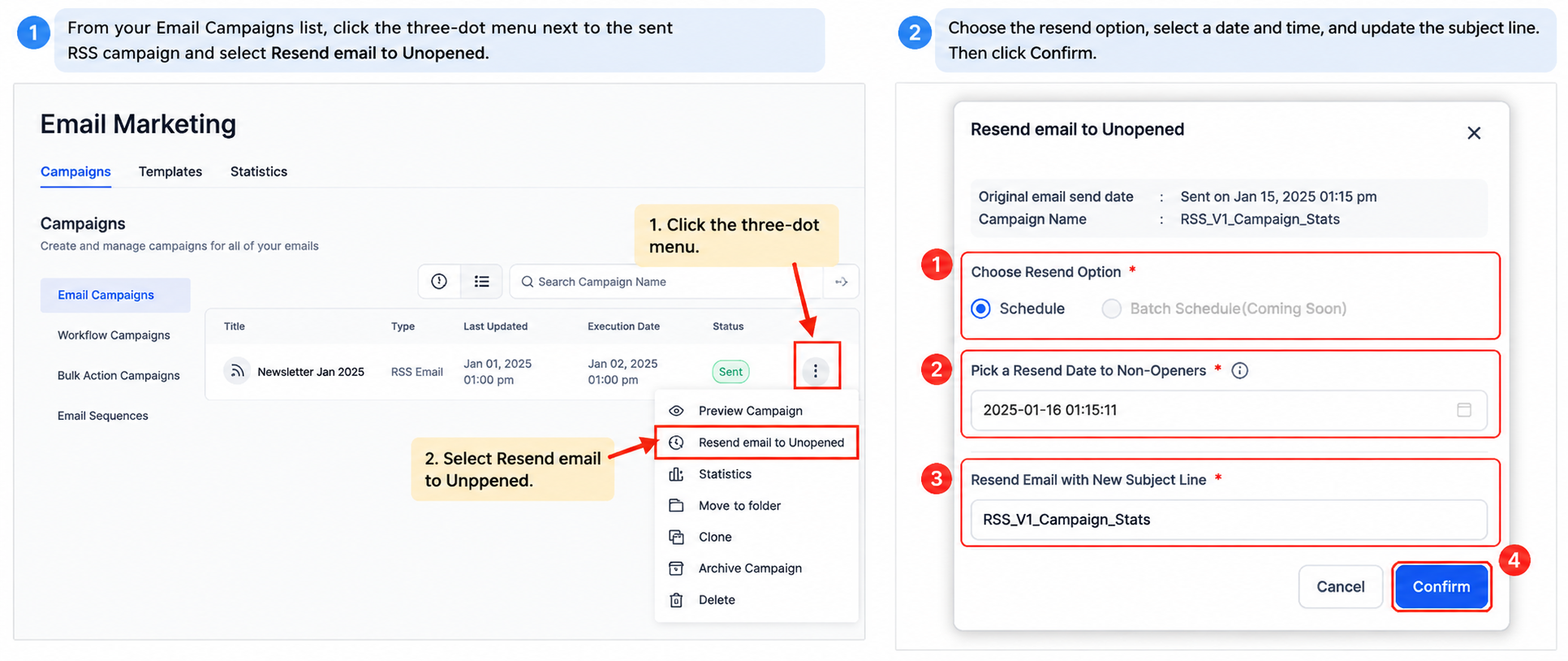Select the Batch Schedule radio option
1568x661 pixels.
[1111, 309]
